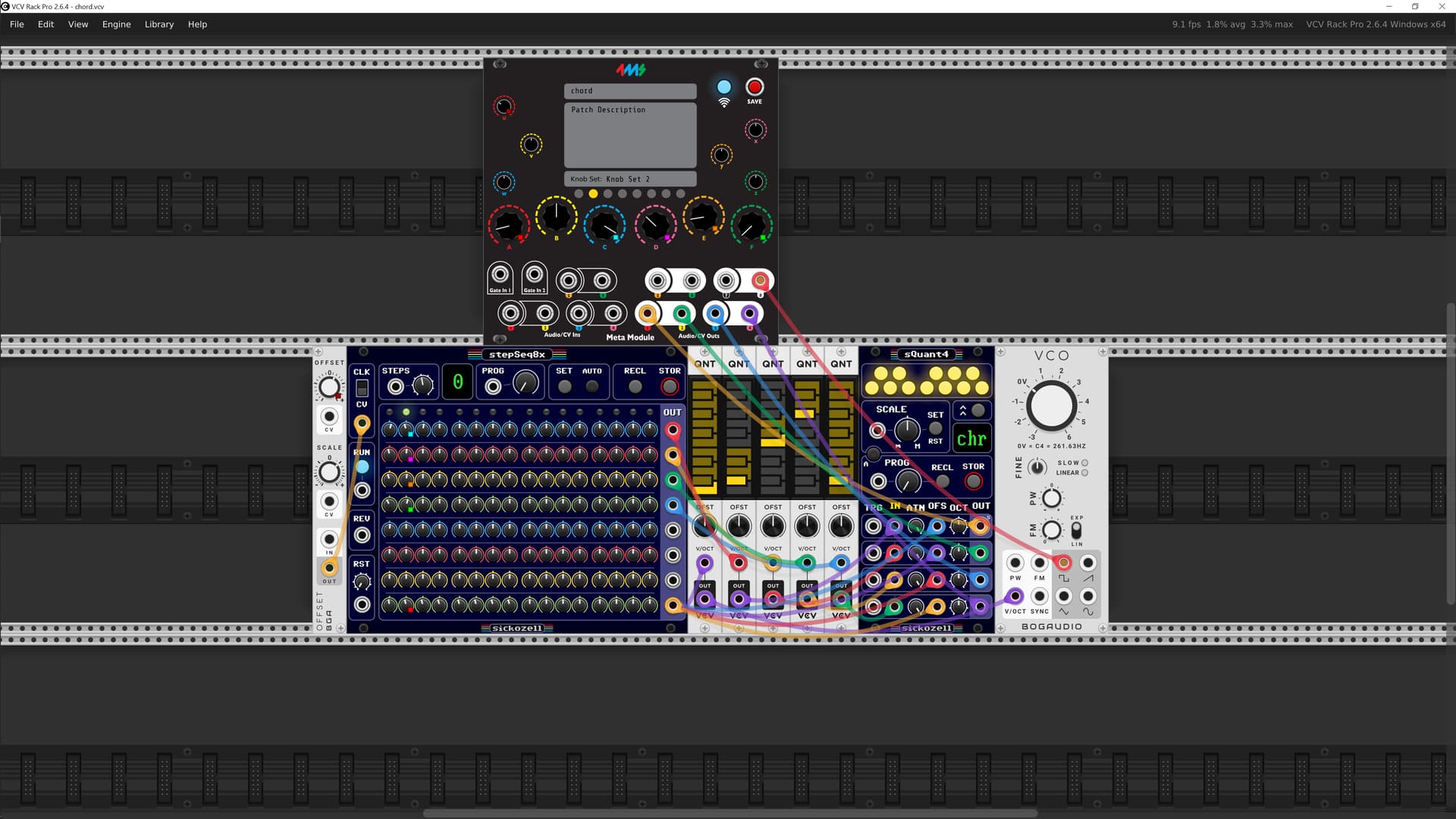Toggle the RUN light button on stepSeq8x
1456x819 pixels.
pyautogui.click(x=362, y=467)
